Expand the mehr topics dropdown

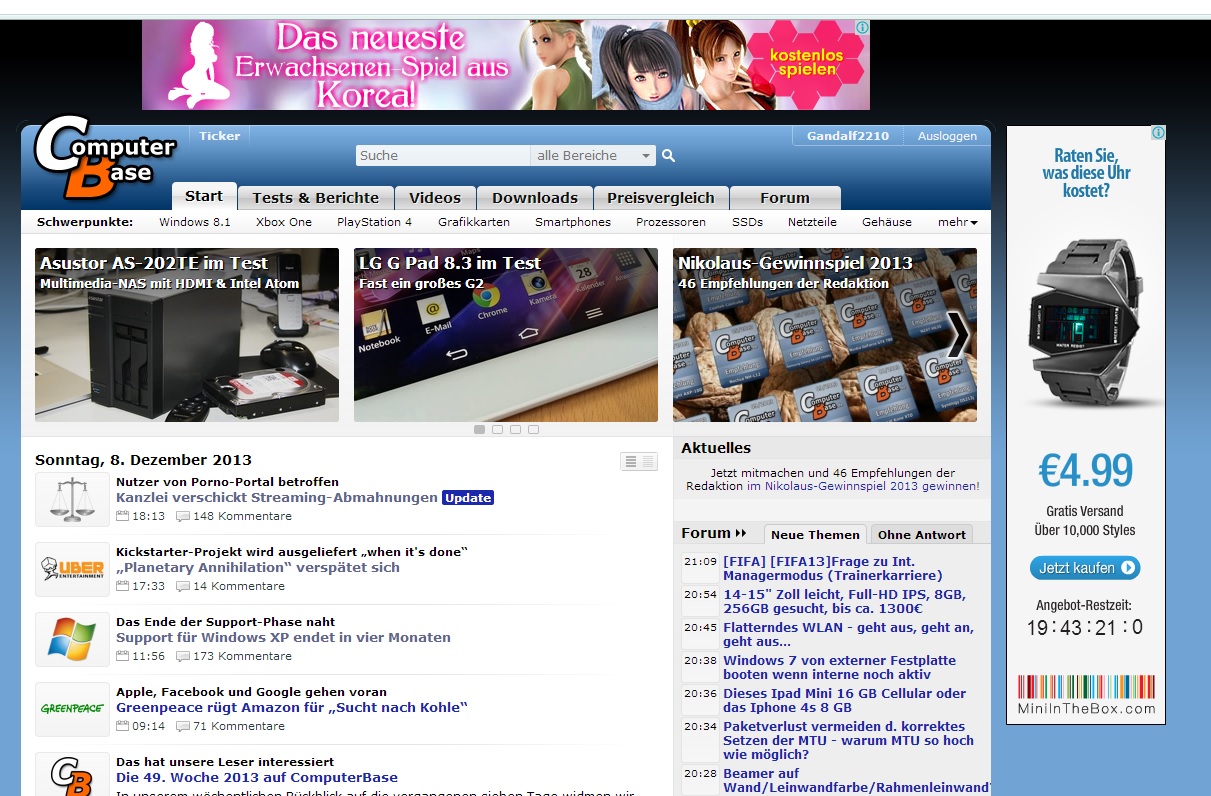click(x=957, y=222)
